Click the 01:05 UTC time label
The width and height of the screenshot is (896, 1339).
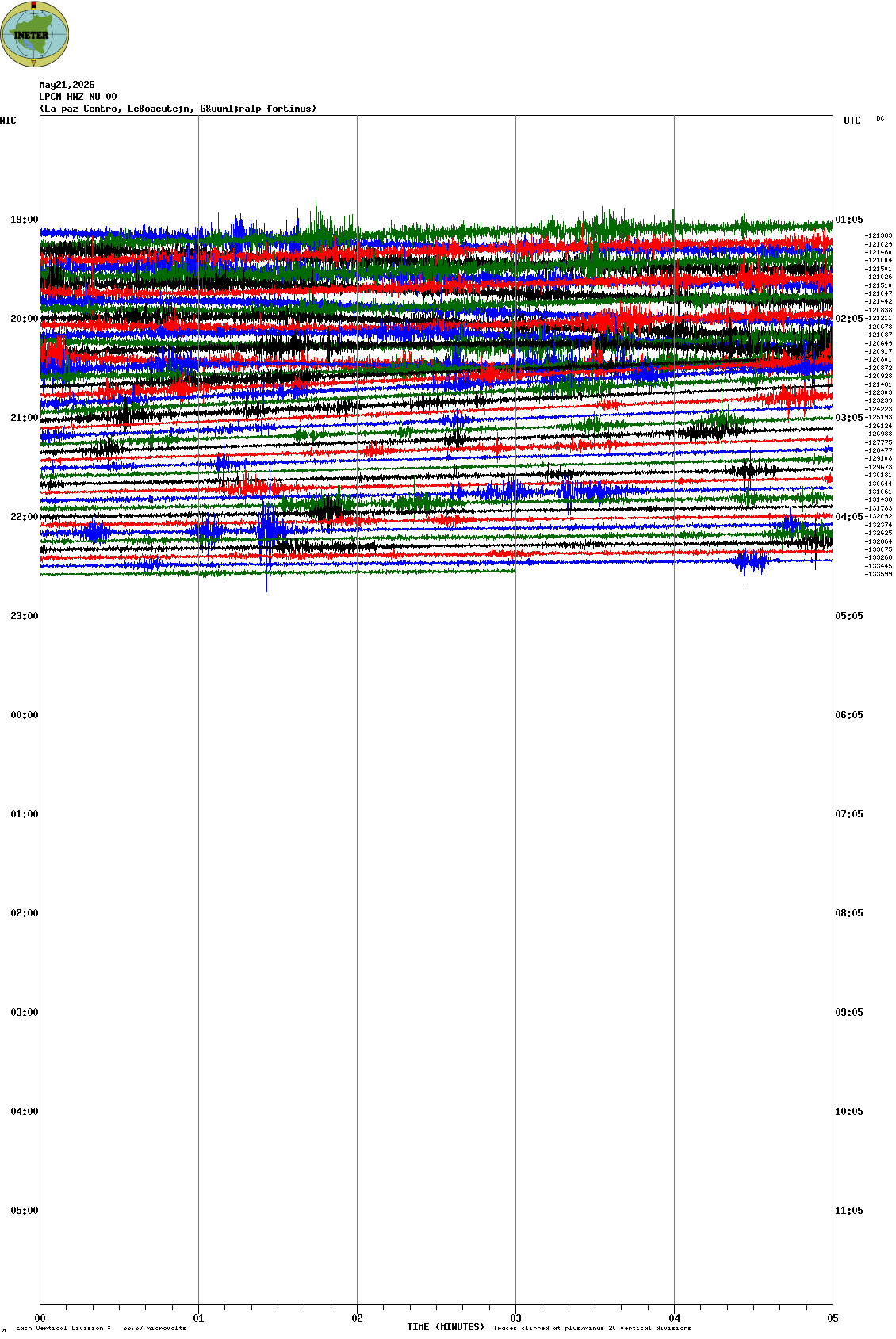pyautogui.click(x=849, y=220)
